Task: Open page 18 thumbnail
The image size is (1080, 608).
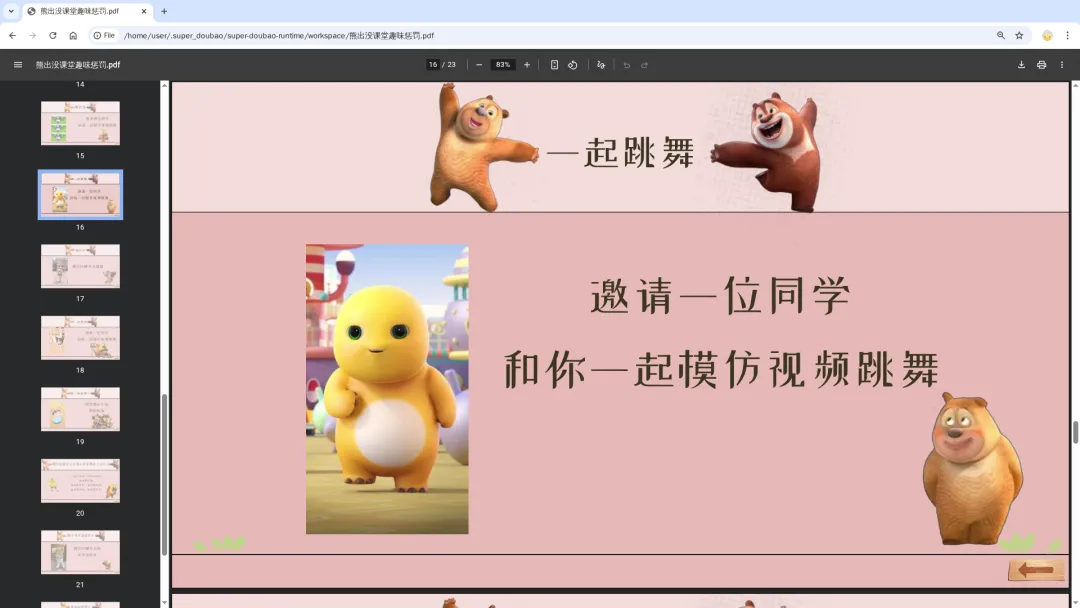Action: [80, 337]
